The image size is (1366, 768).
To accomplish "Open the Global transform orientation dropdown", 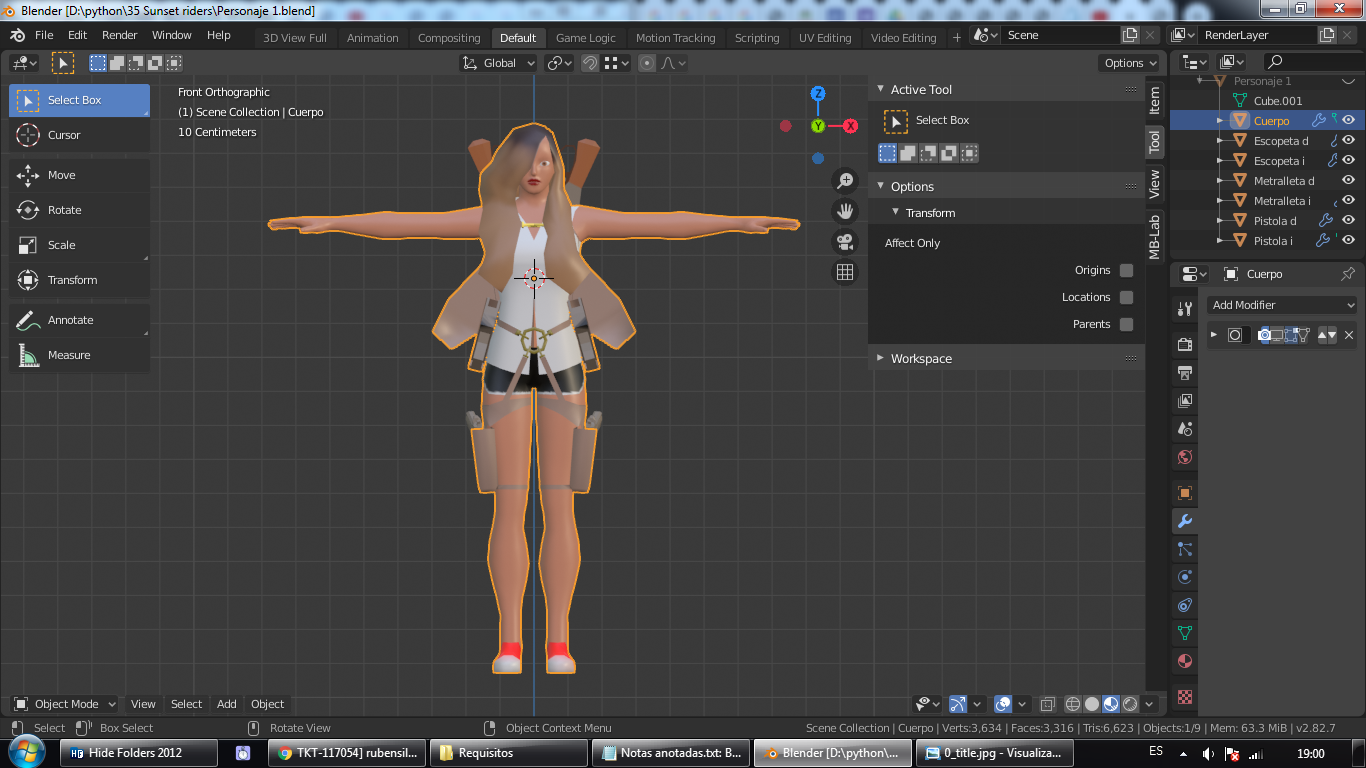I will click(499, 63).
